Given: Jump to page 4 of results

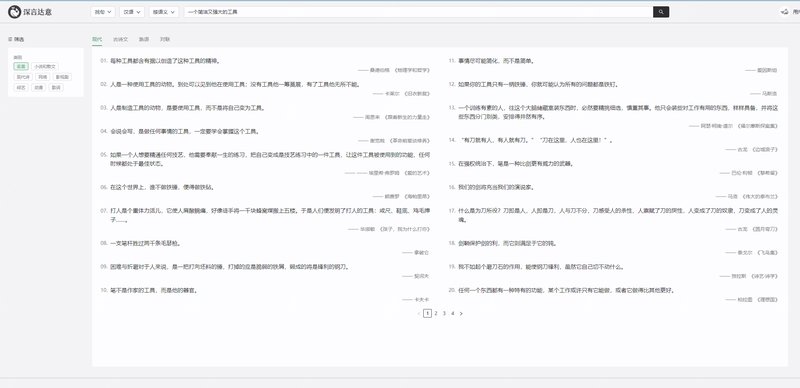Looking at the screenshot, I should pos(453,313).
